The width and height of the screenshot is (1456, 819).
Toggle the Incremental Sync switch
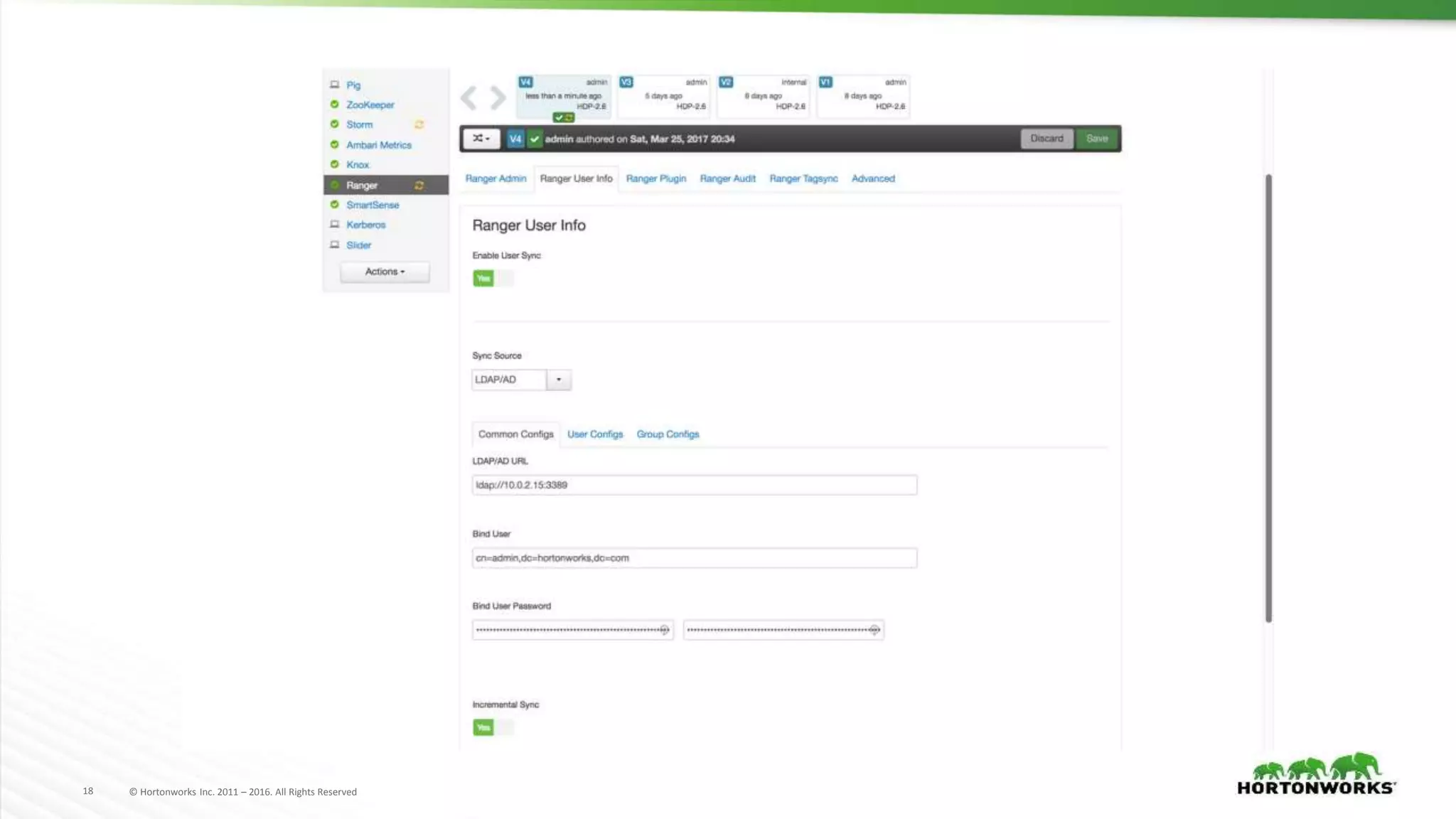point(493,727)
